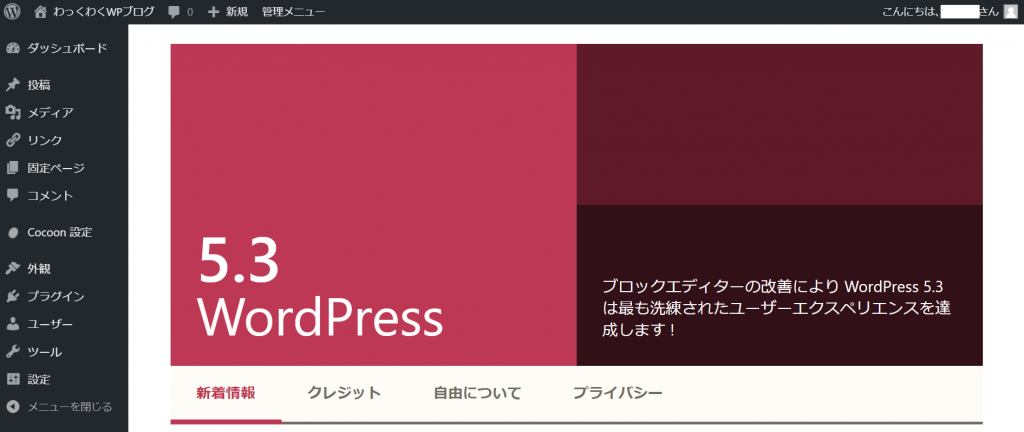This screenshot has width=1024, height=432.
Task: Expand the 外観 appearance menu
Action: coord(39,269)
